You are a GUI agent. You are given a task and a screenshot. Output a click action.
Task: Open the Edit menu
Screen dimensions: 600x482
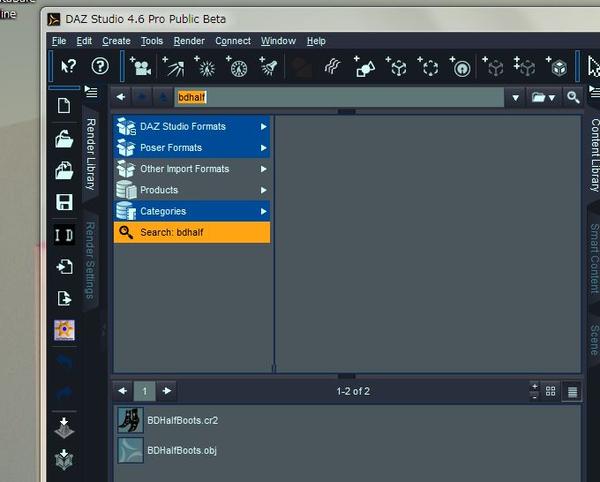pos(84,41)
